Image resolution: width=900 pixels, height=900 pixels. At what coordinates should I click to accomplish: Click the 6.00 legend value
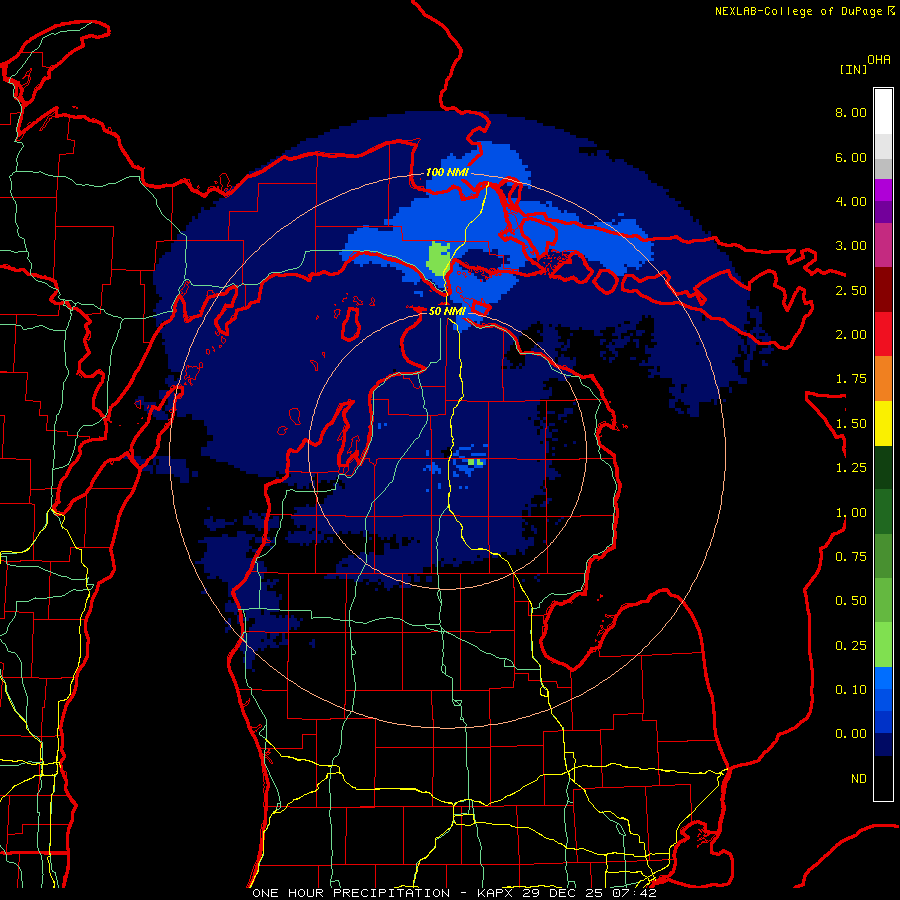[x=851, y=157]
